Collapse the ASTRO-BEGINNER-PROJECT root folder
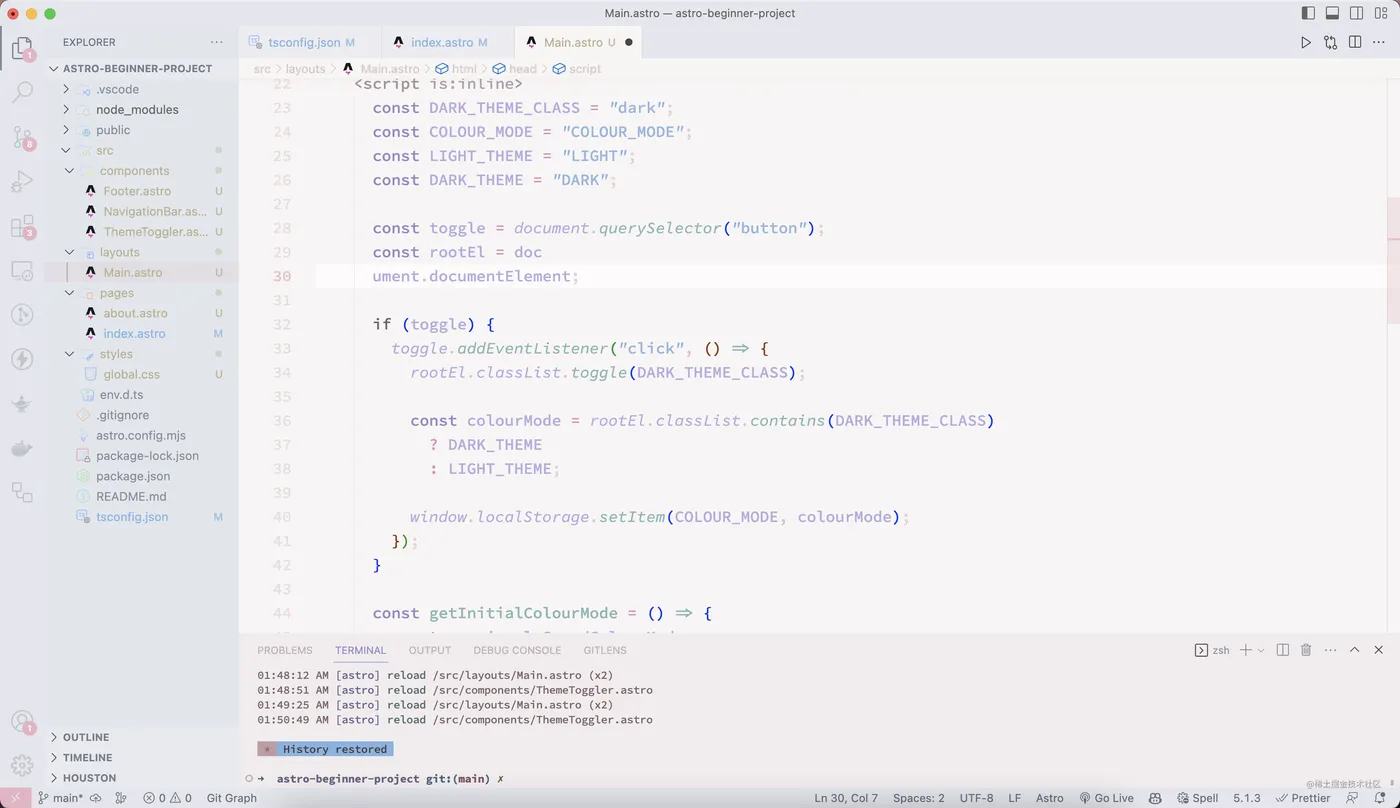This screenshot has width=1400, height=808. click(137, 68)
